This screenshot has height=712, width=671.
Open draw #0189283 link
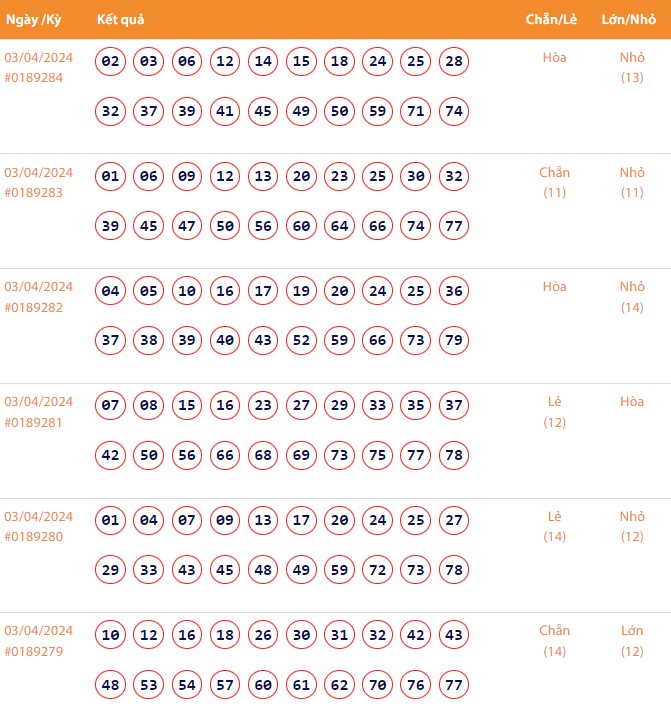pyautogui.click(x=33, y=192)
